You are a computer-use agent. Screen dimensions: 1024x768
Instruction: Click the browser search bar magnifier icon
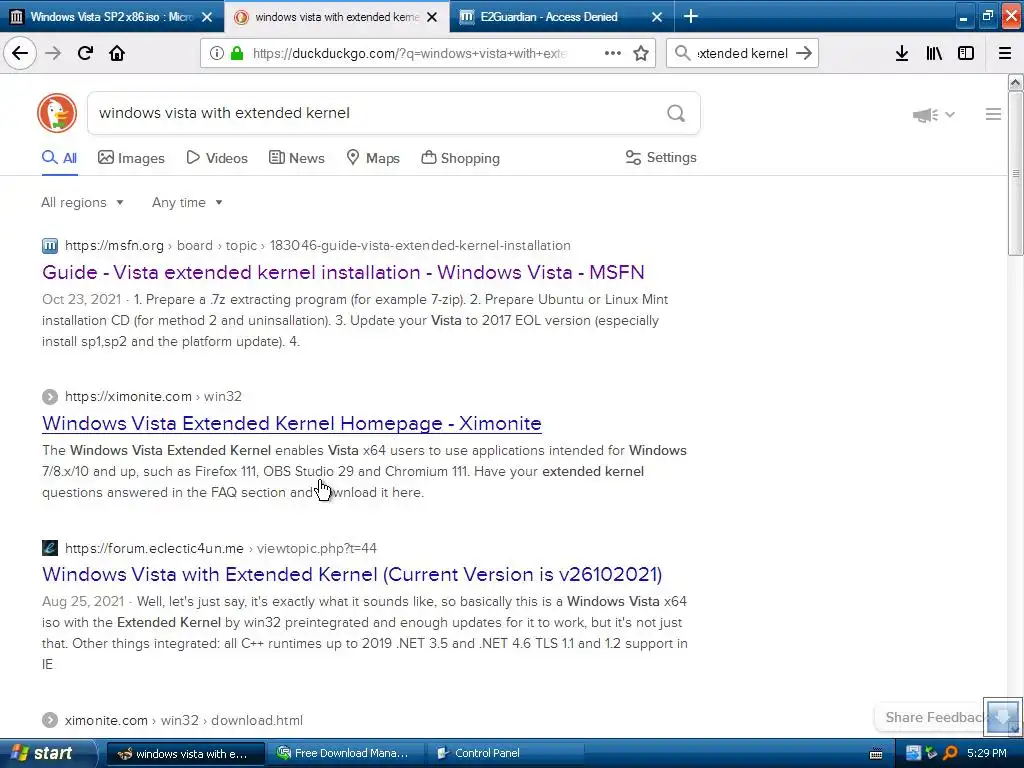click(682, 53)
